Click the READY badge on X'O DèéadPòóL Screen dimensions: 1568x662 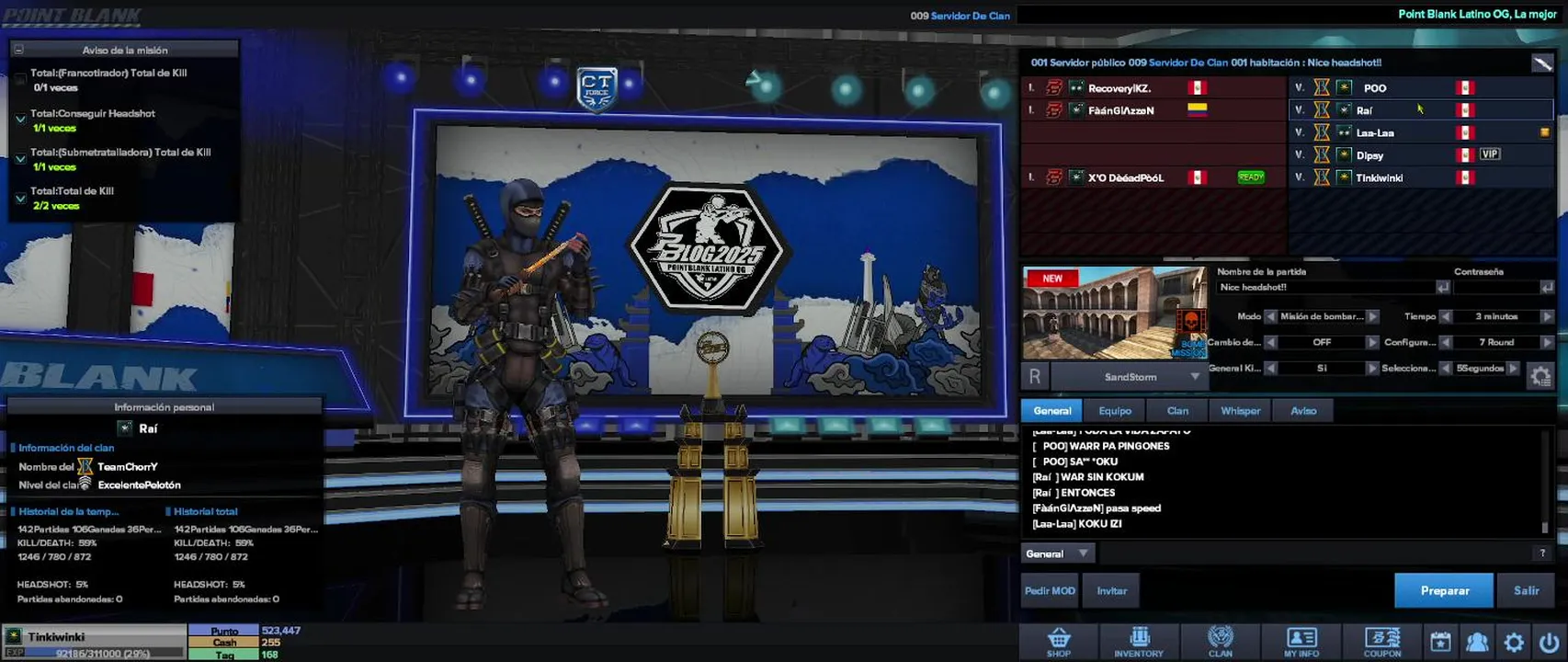1251,177
